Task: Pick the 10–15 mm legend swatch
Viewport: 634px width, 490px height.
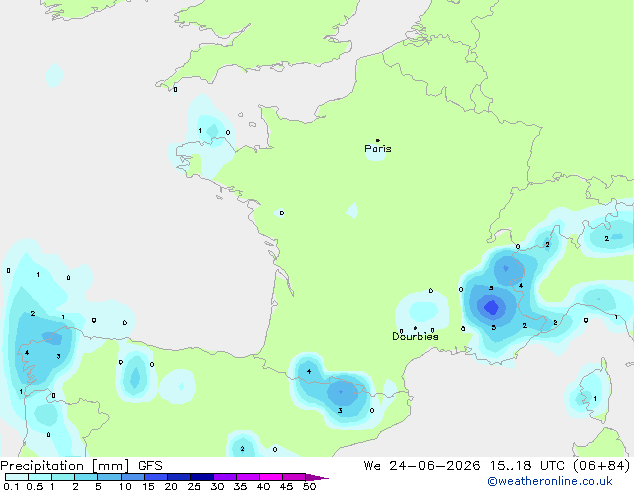Action: coord(133,477)
